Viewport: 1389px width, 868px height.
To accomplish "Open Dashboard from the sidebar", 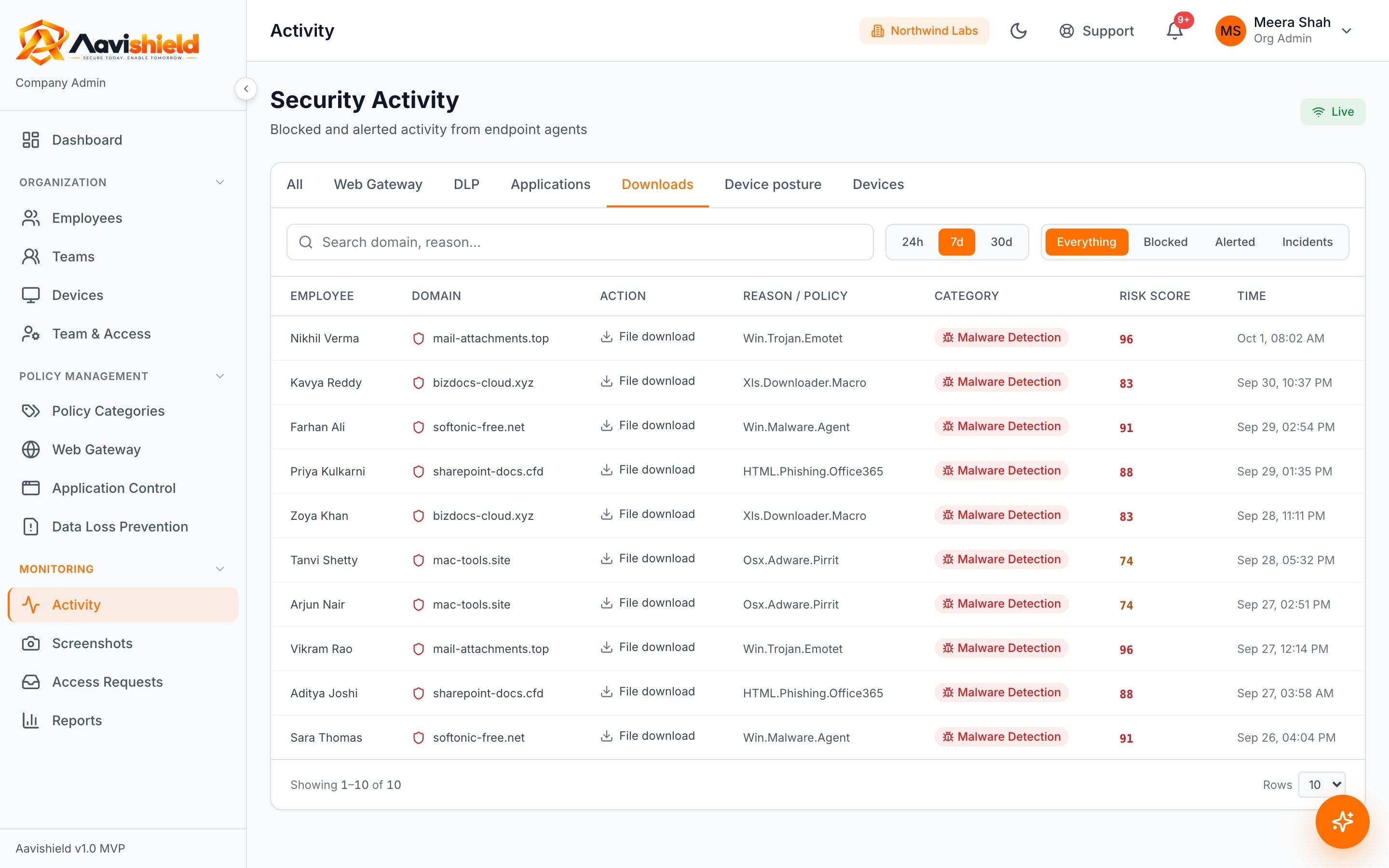I will pos(123,140).
